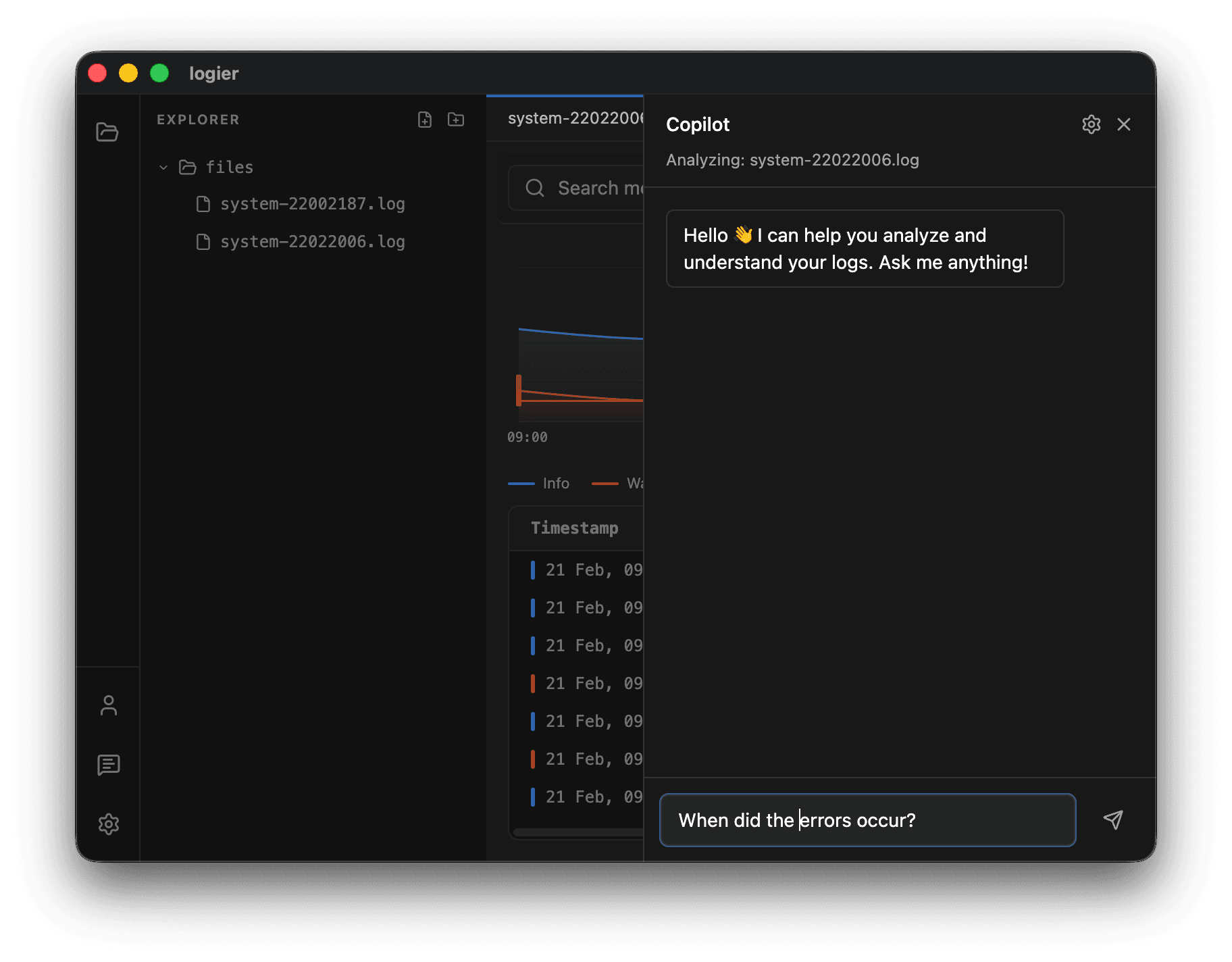Open Copilot settings gear icon
The width and height of the screenshot is (1232, 962).
pyautogui.click(x=1091, y=124)
